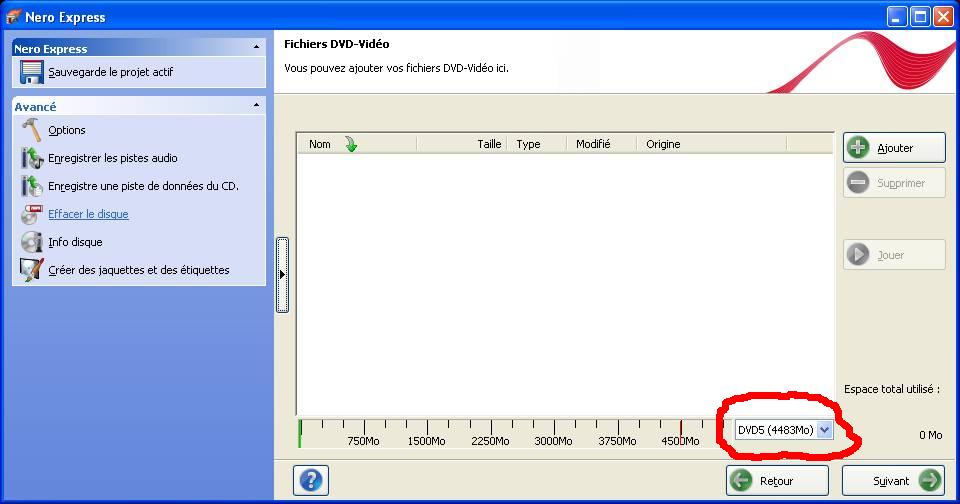Click the Ajouter button
Viewport: 960px width, 504px height.
tap(894, 148)
